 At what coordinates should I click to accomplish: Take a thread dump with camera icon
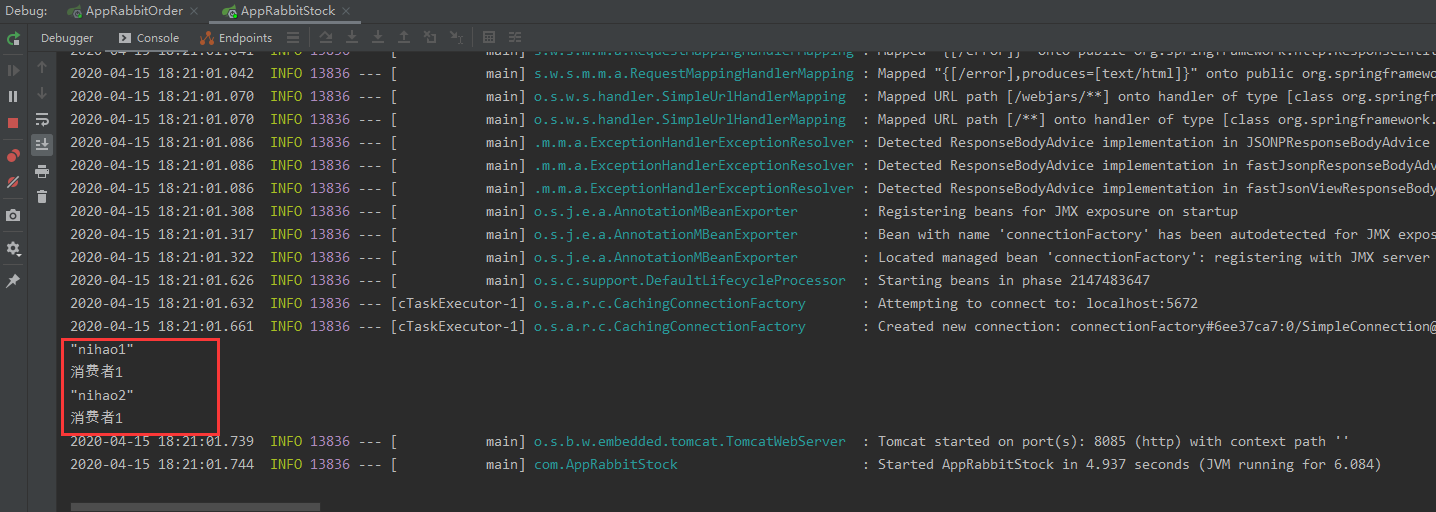click(x=13, y=215)
